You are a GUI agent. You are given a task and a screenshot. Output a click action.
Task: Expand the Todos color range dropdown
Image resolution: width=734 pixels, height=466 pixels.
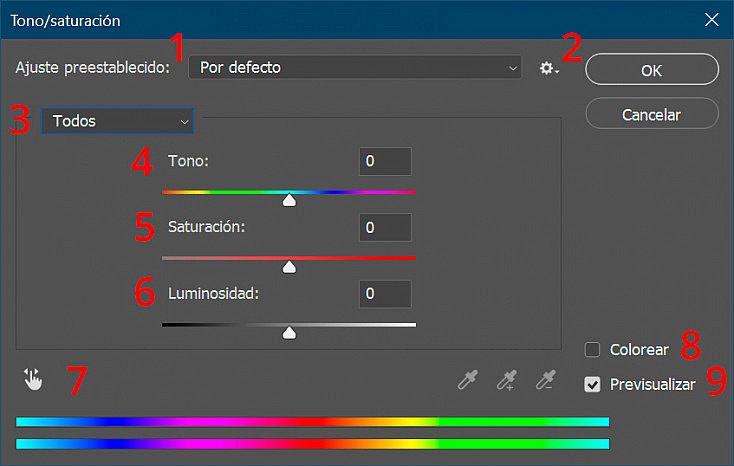click(x=117, y=121)
